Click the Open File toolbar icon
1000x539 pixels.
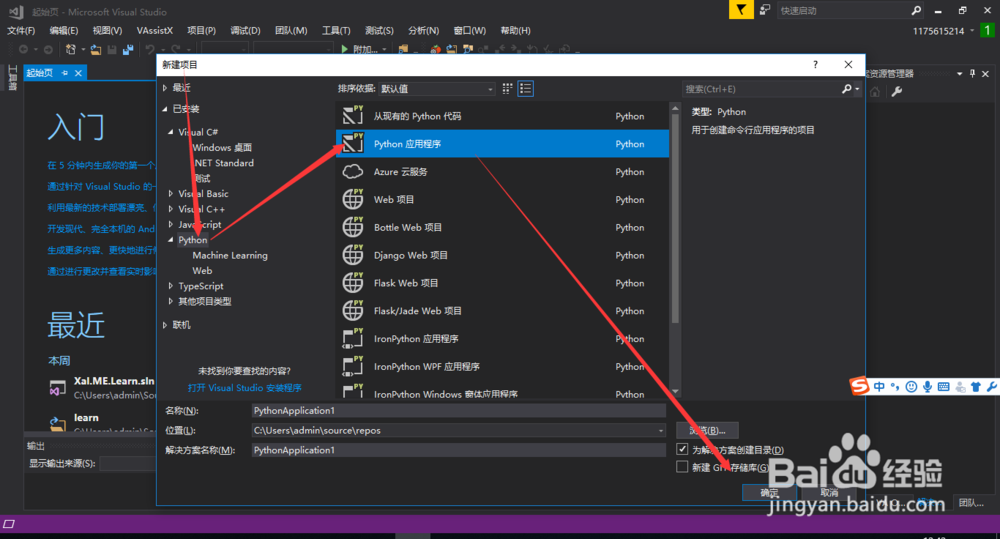[x=96, y=49]
